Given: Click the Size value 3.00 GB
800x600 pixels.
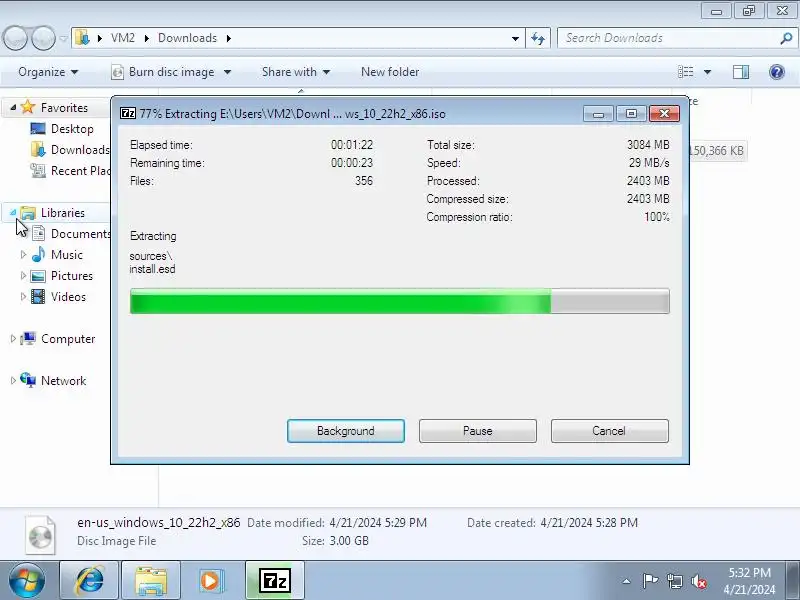Looking at the screenshot, I should pyautogui.click(x=349, y=541).
